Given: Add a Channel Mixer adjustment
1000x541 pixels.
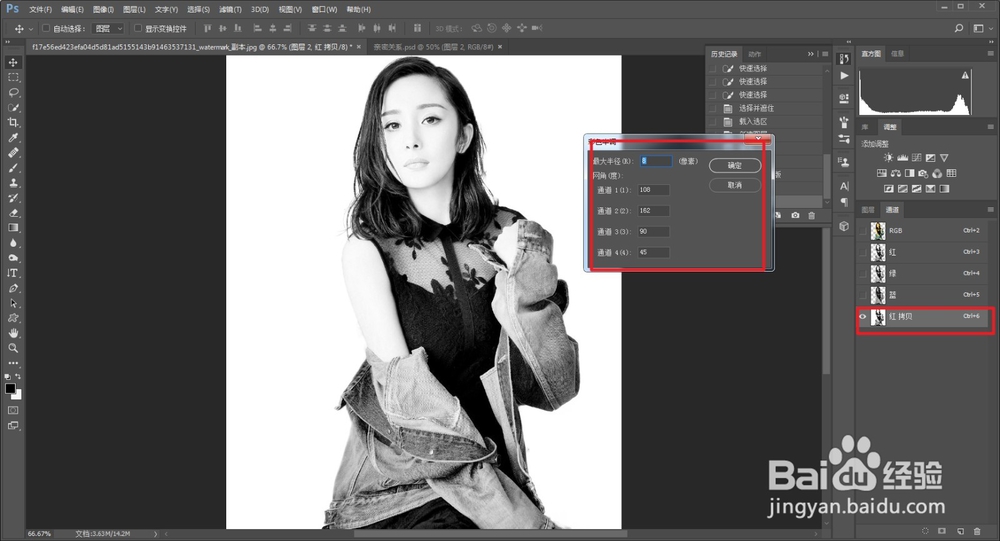Looking at the screenshot, I should 937,173.
